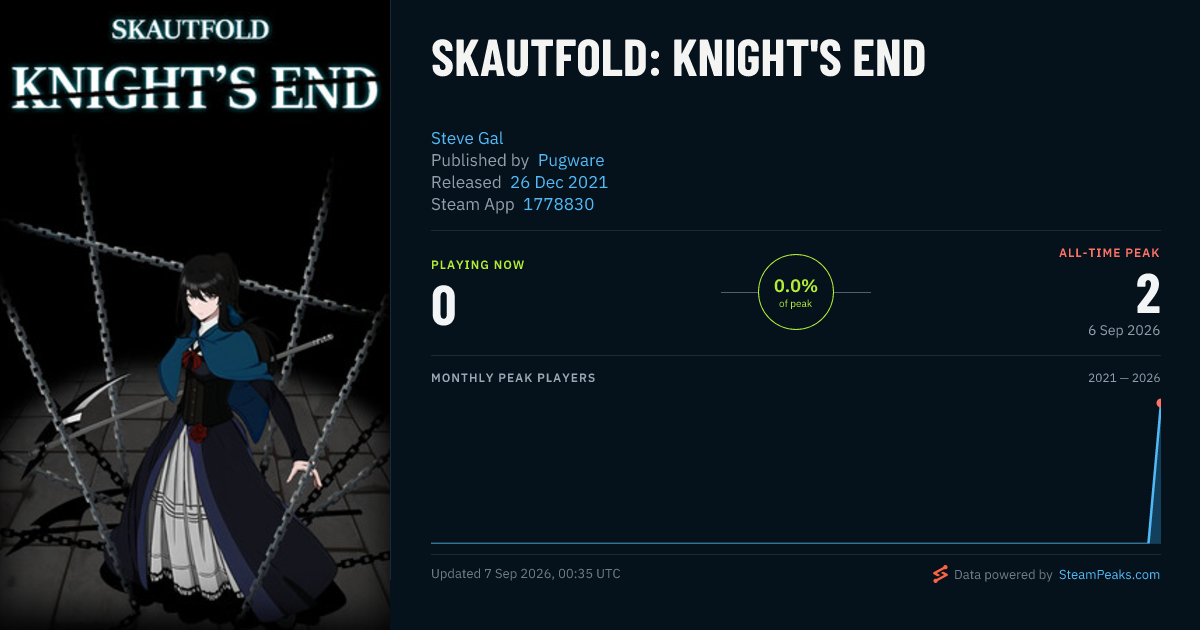Click the Playing Now count 0
Screen dimensions: 1200x630
click(x=444, y=306)
